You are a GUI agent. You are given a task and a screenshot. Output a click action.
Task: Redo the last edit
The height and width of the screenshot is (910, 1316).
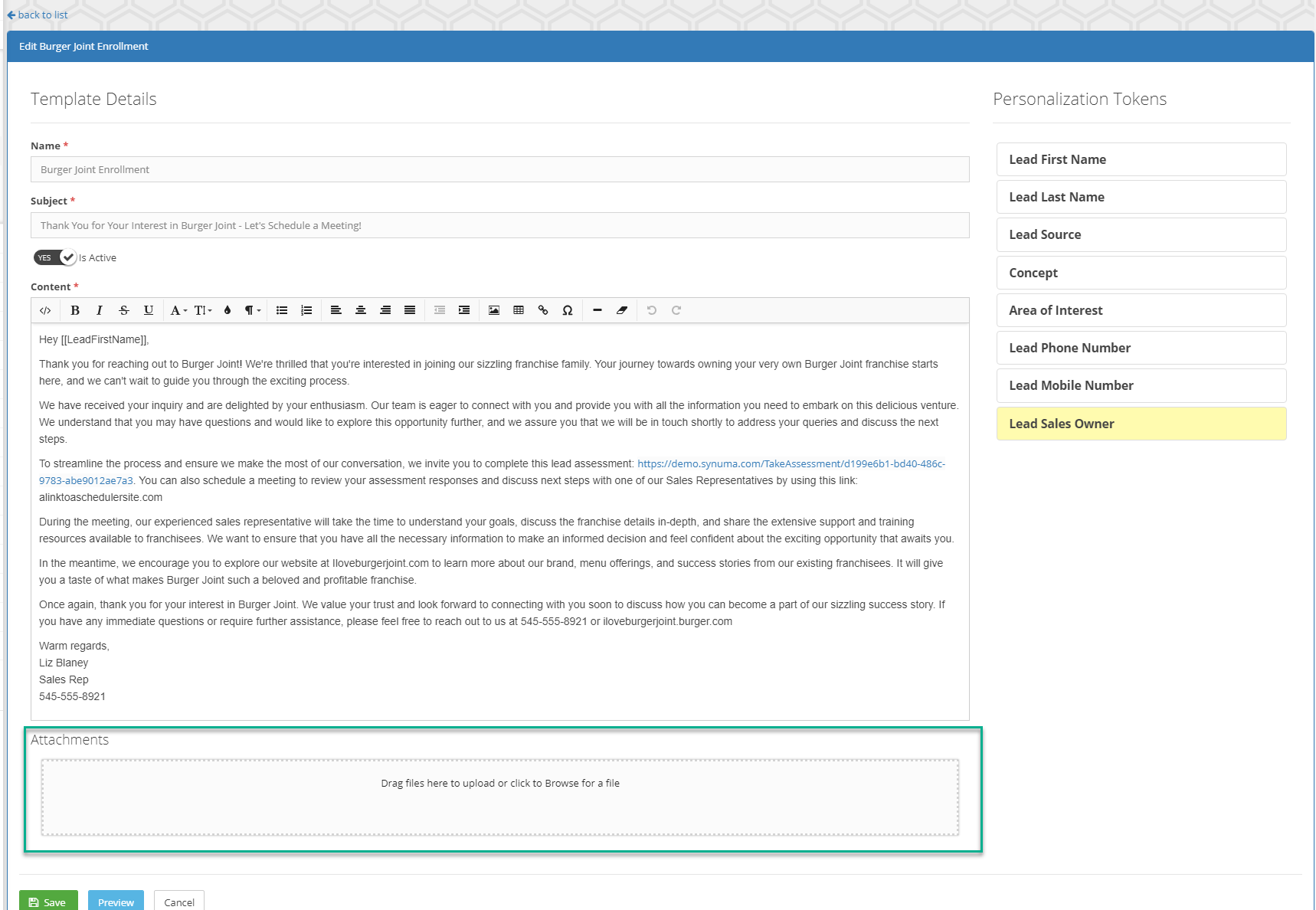point(676,310)
